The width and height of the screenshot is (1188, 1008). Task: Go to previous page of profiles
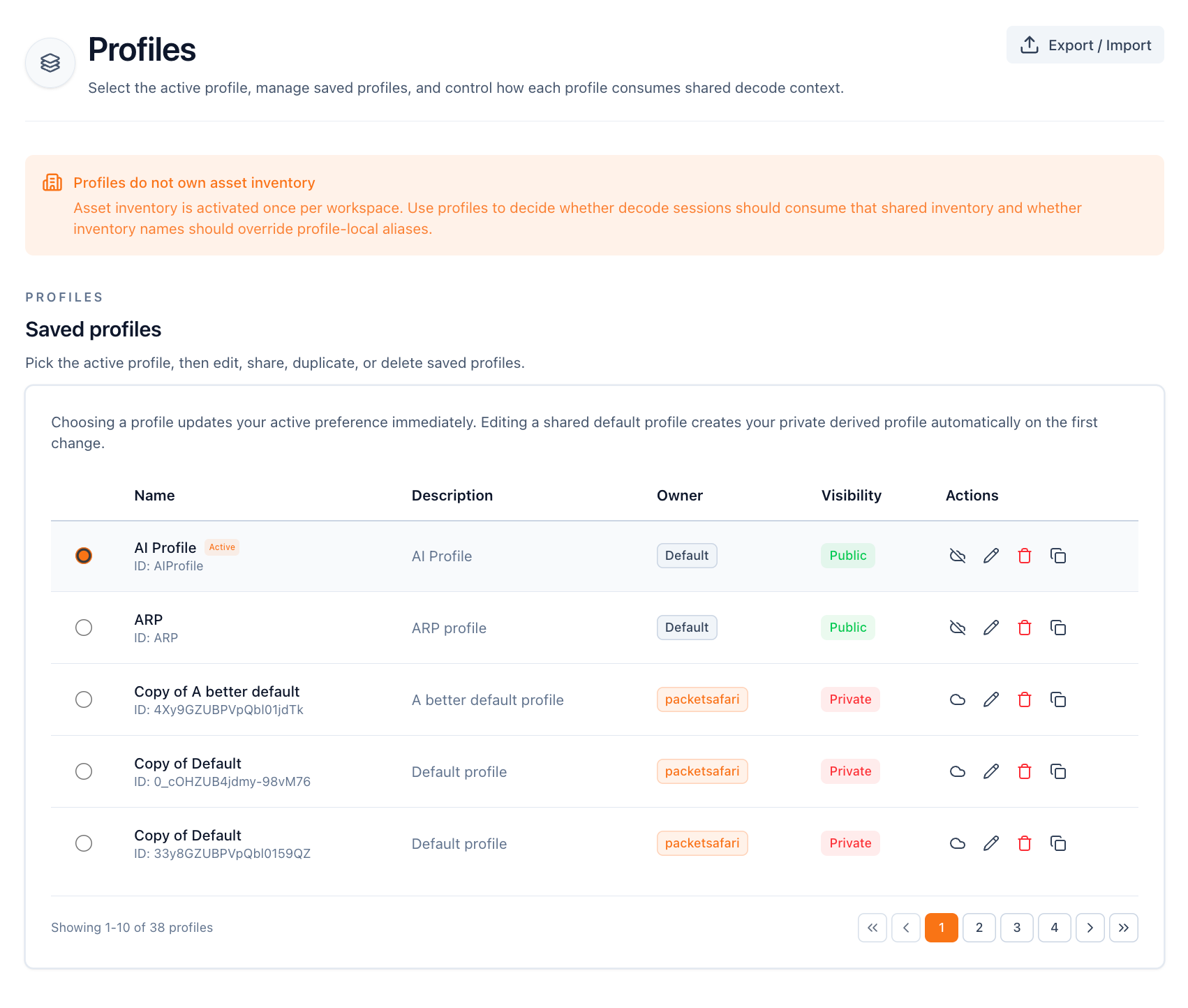pyautogui.click(x=906, y=928)
